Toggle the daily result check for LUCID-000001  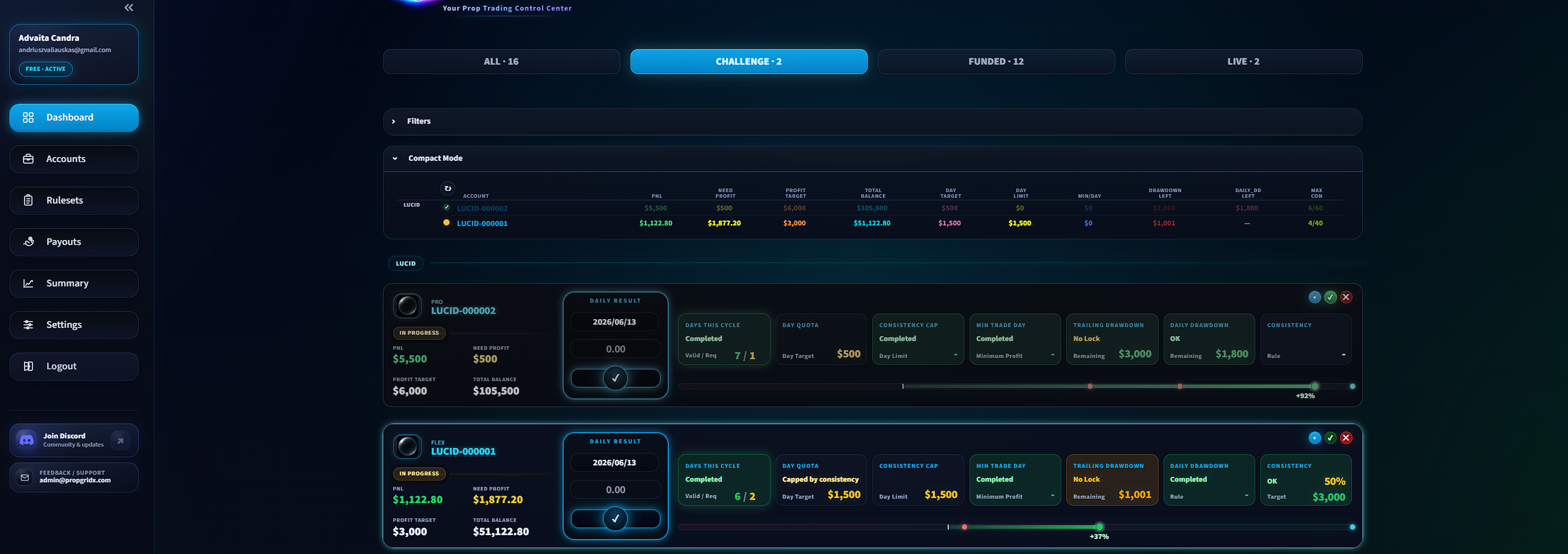(615, 519)
